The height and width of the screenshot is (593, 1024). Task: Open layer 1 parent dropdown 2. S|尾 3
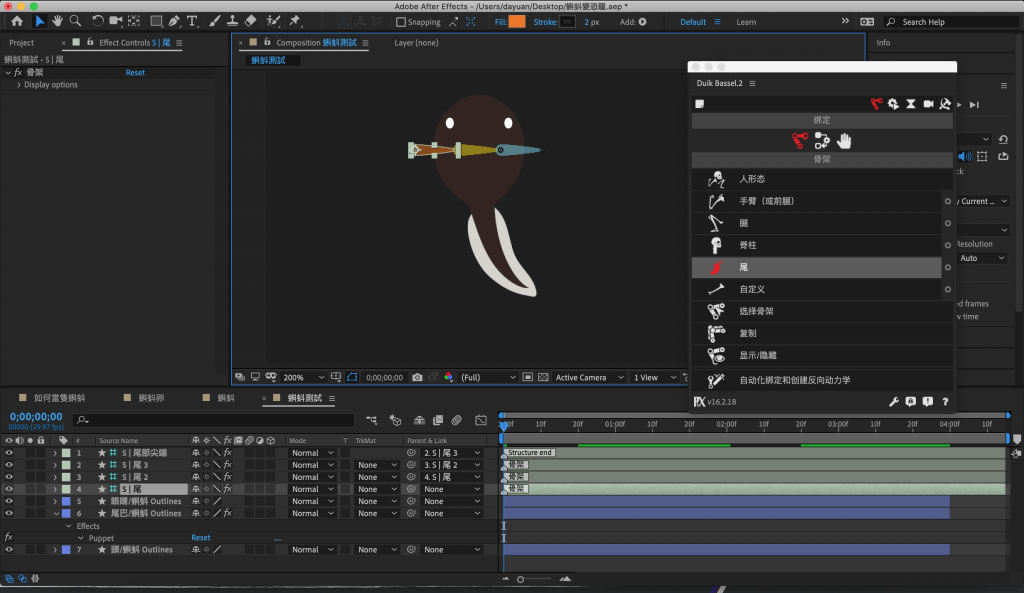[x=451, y=453]
